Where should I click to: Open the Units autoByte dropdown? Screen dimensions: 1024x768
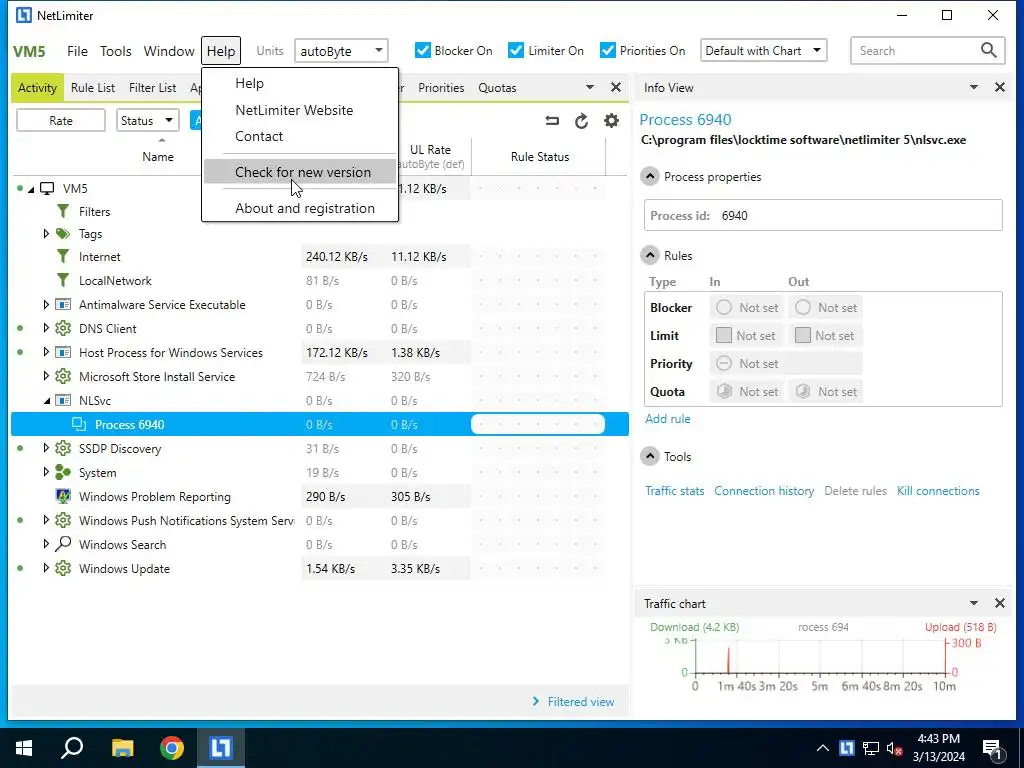(x=341, y=50)
